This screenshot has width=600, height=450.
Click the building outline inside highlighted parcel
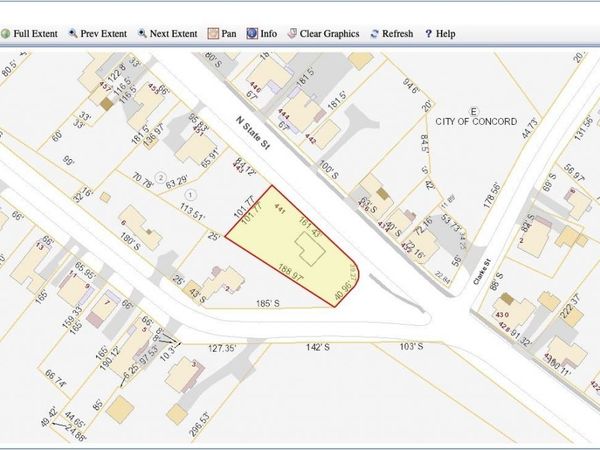click(310, 249)
